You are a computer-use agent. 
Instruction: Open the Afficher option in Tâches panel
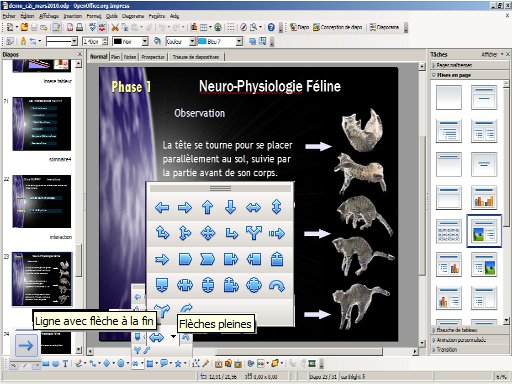pos(489,54)
